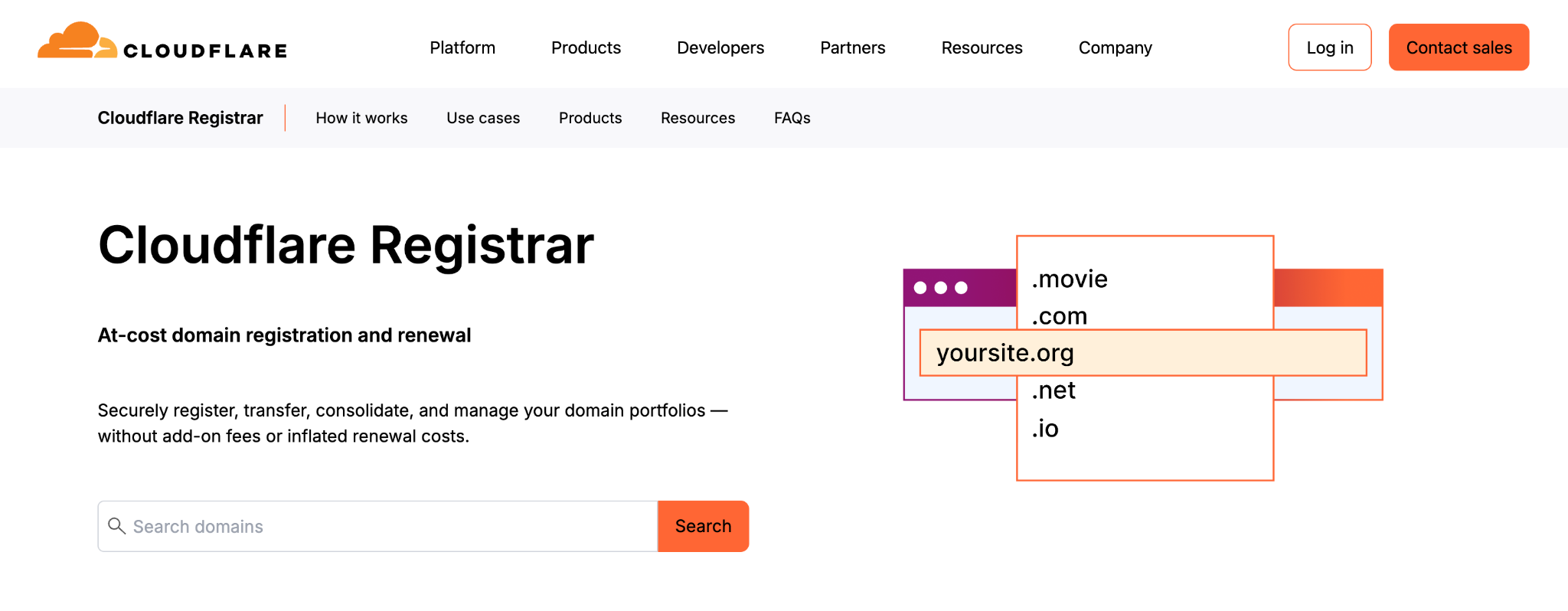Open the Company menu
Image resolution: width=1568 pixels, height=611 pixels.
pos(1115,48)
